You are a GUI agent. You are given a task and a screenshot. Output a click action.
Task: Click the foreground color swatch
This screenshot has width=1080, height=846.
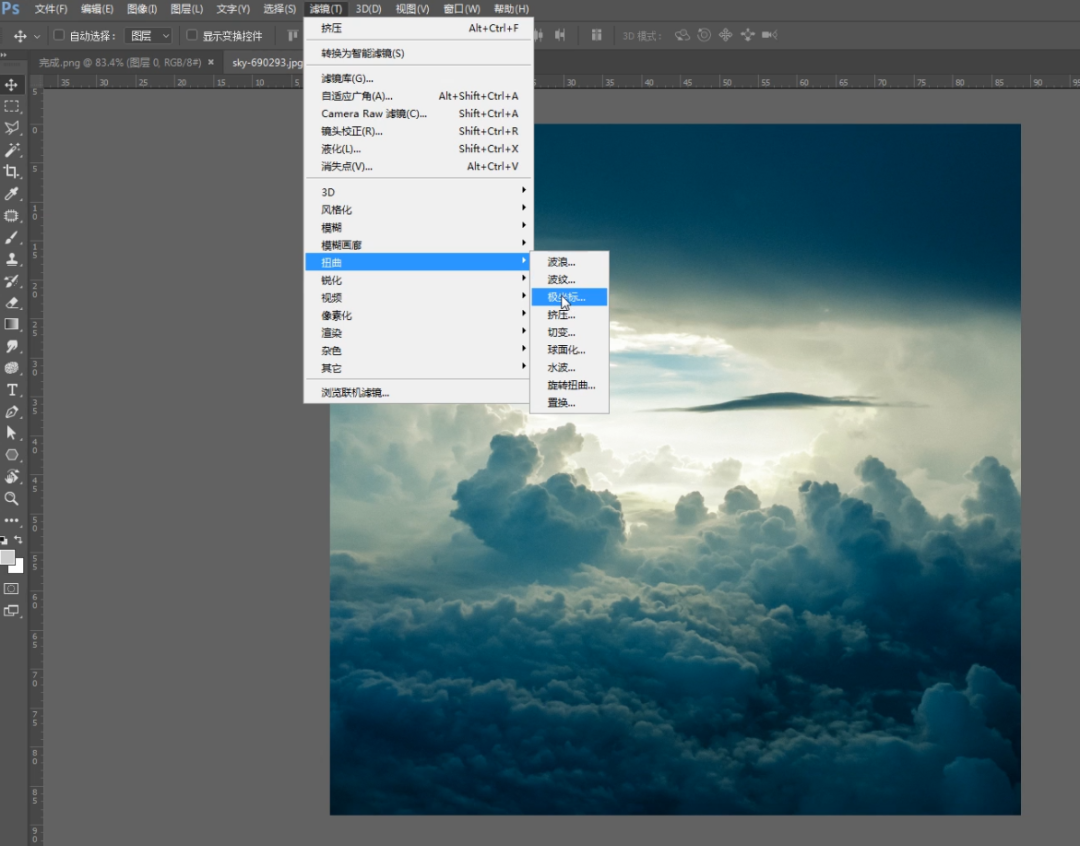pos(8,557)
